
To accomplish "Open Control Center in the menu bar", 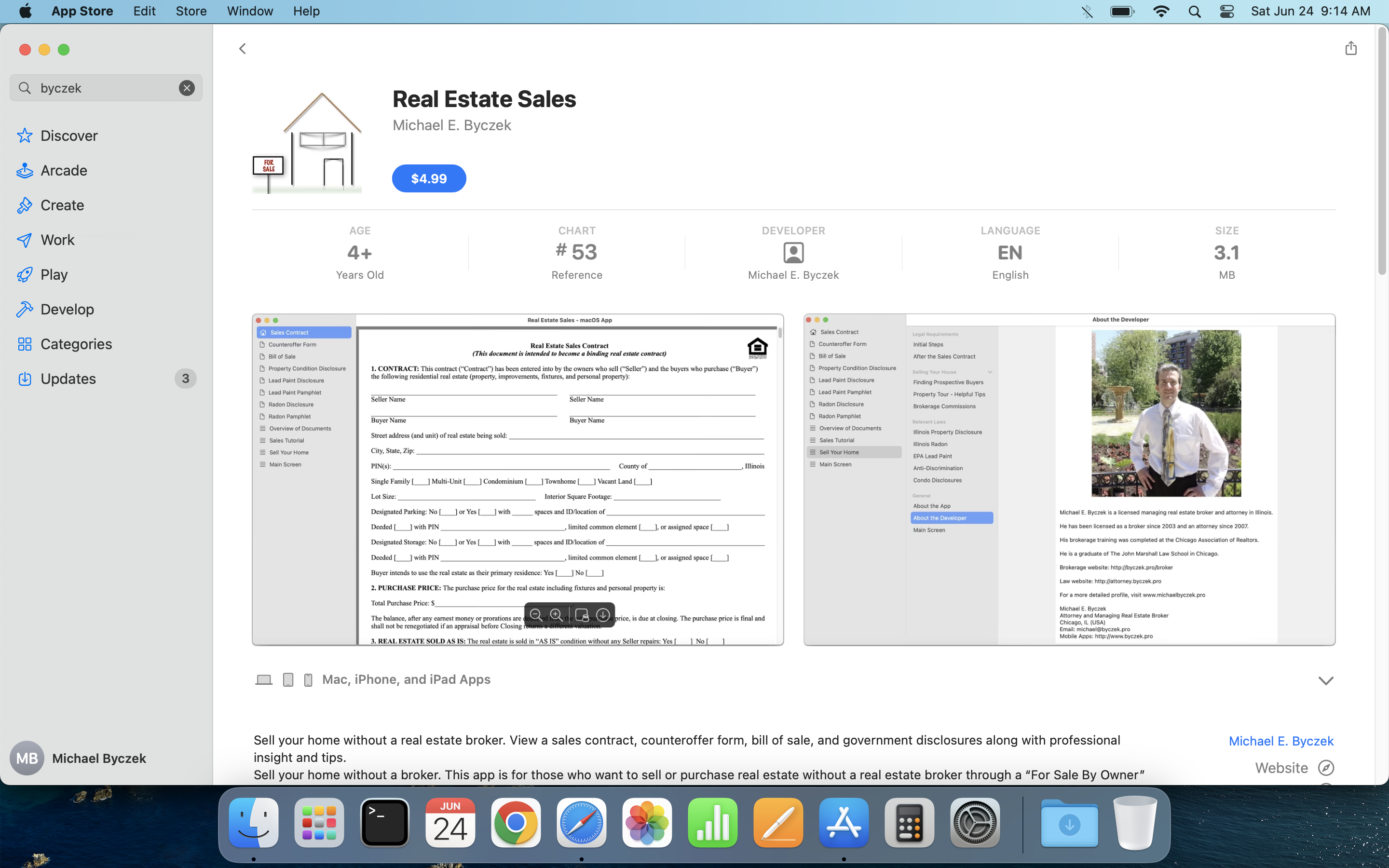I will click(1227, 12).
